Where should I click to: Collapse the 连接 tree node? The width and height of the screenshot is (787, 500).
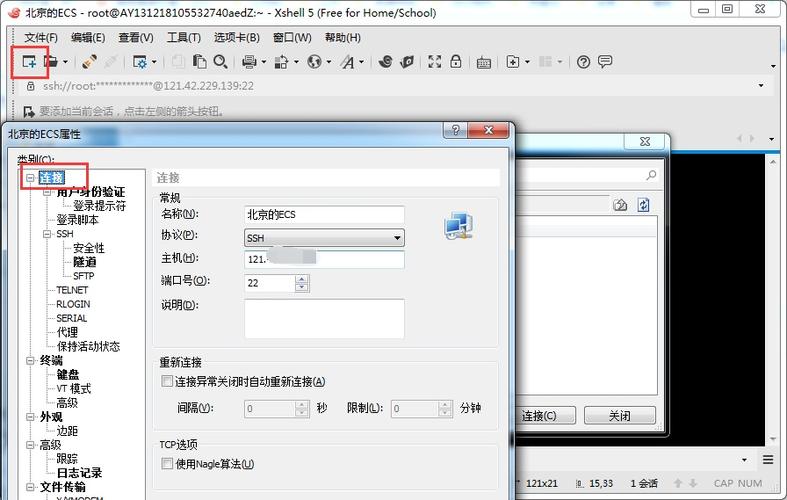30,178
